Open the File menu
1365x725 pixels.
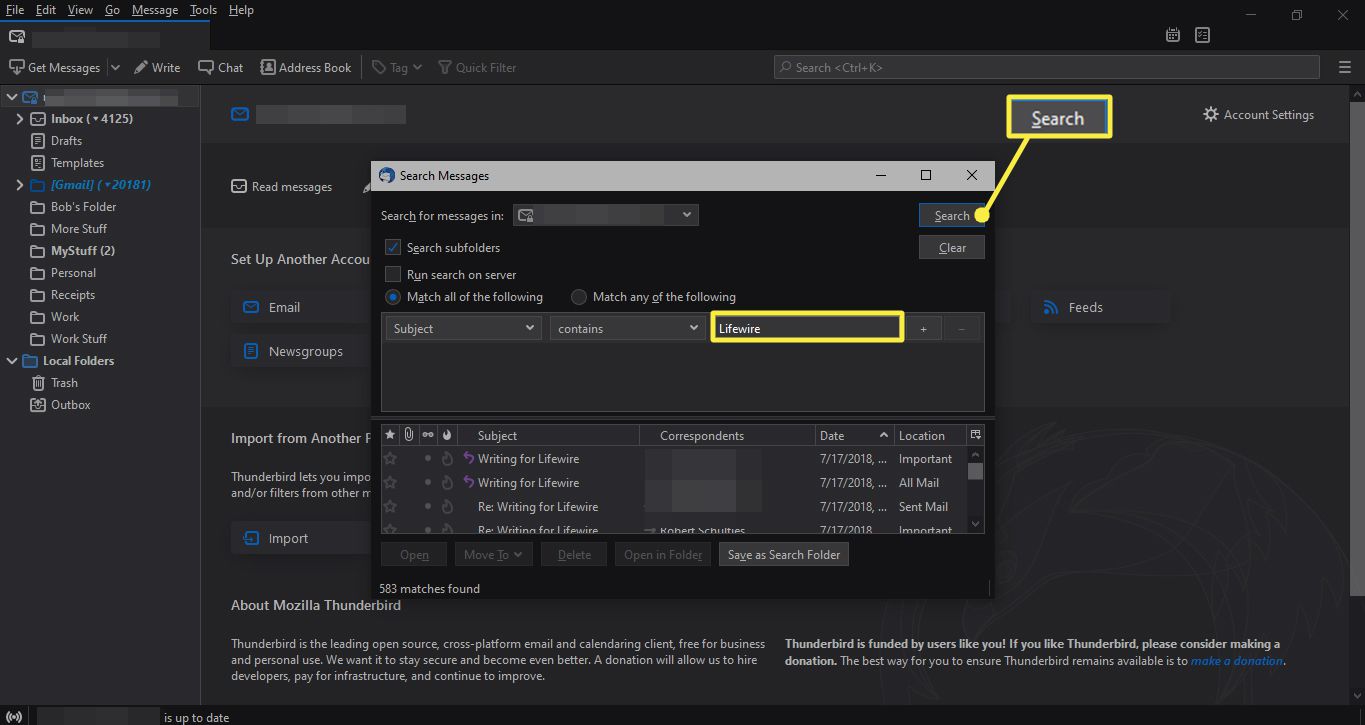tap(14, 10)
